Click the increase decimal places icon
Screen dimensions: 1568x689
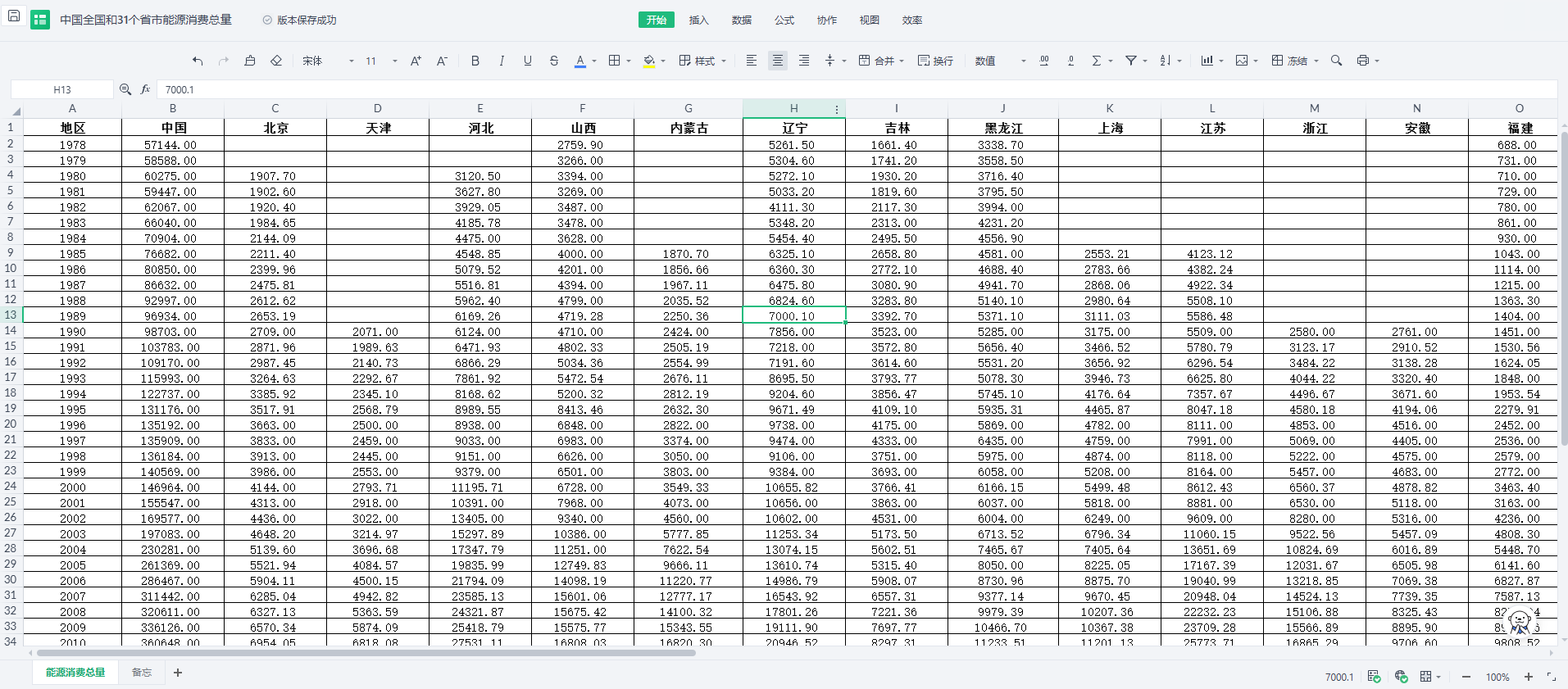1044,61
